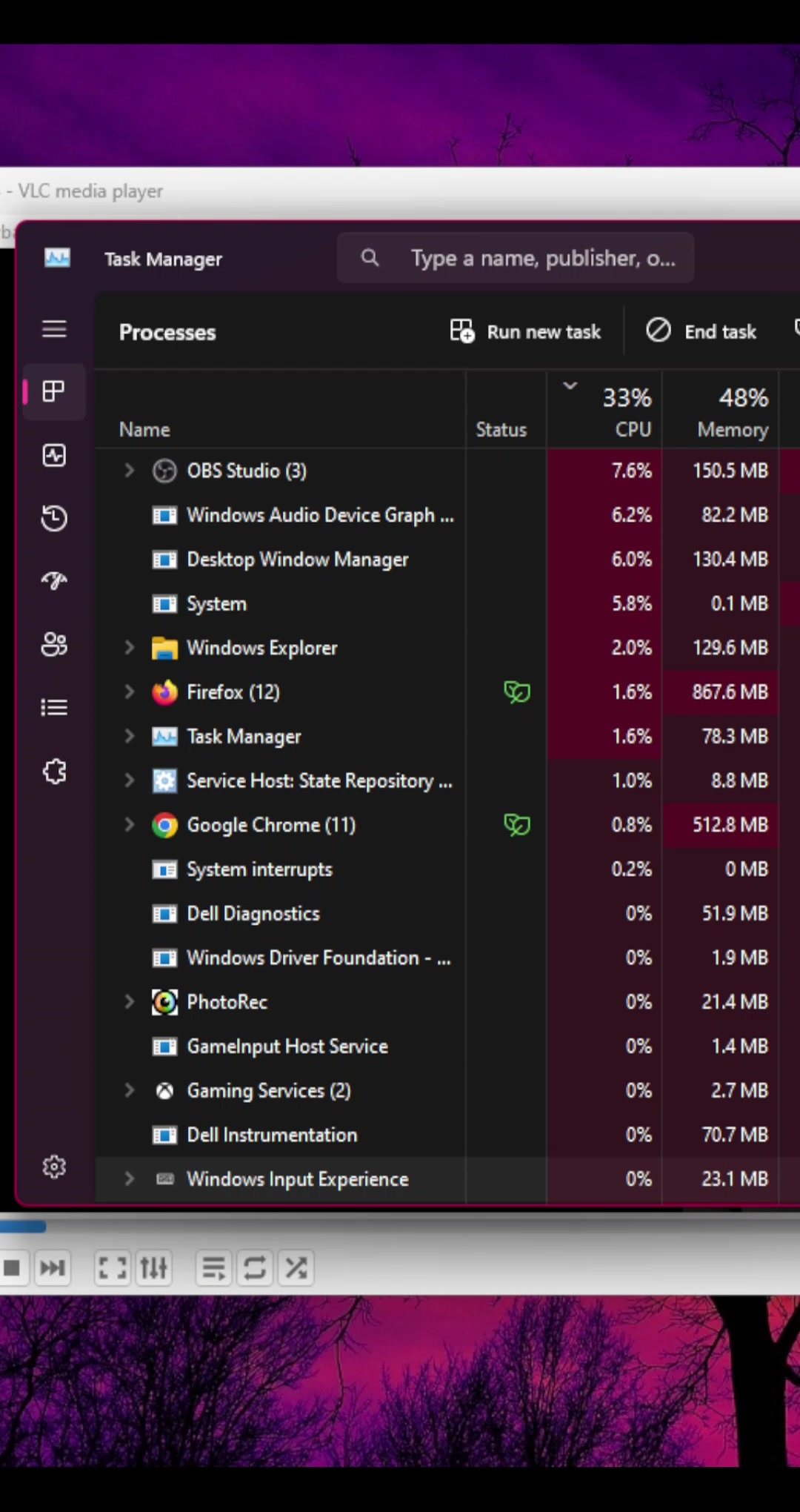
Task: Expand the Google Chrome (11) process group
Action: click(x=130, y=825)
